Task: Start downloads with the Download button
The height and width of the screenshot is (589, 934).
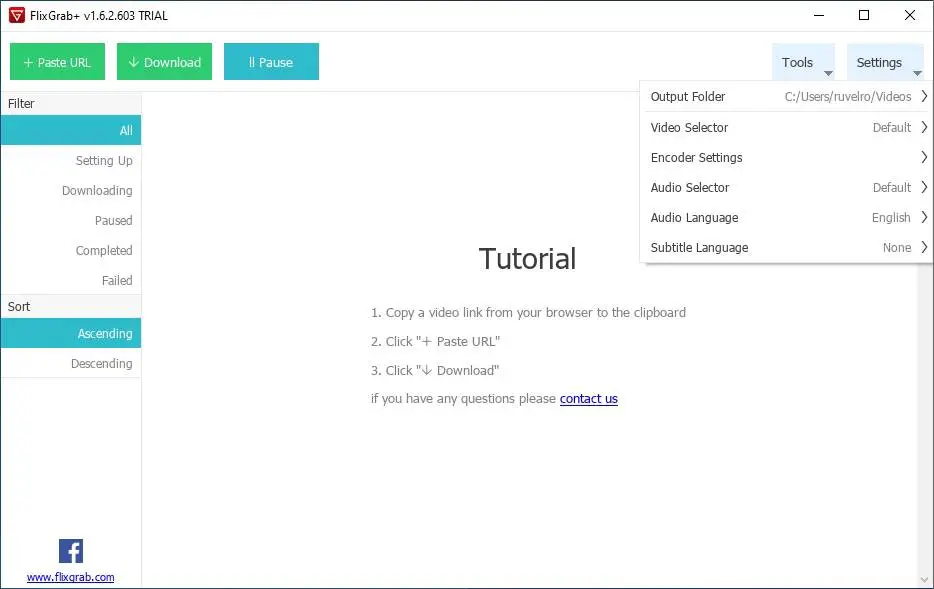Action: click(164, 61)
